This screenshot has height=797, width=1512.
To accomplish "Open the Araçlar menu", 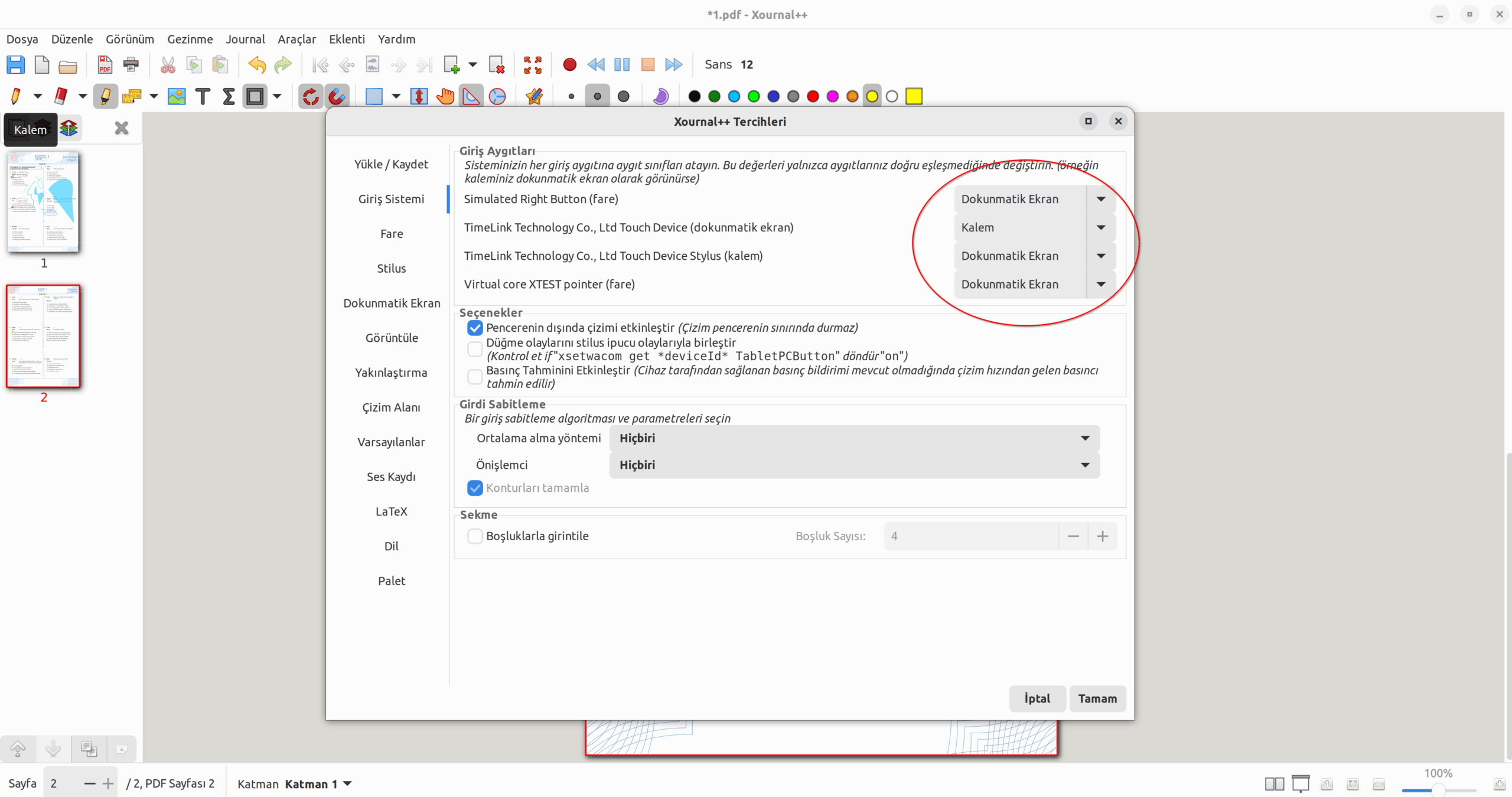I will pyautogui.click(x=296, y=39).
